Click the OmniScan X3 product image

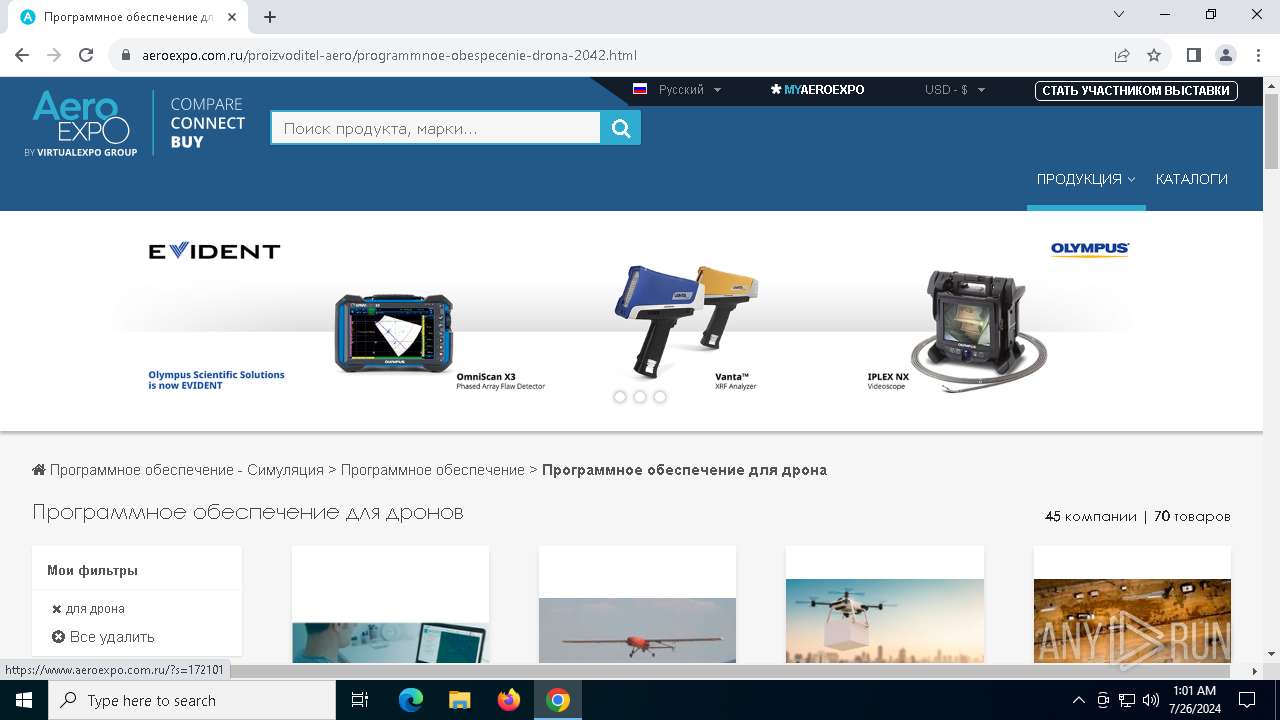click(x=394, y=334)
